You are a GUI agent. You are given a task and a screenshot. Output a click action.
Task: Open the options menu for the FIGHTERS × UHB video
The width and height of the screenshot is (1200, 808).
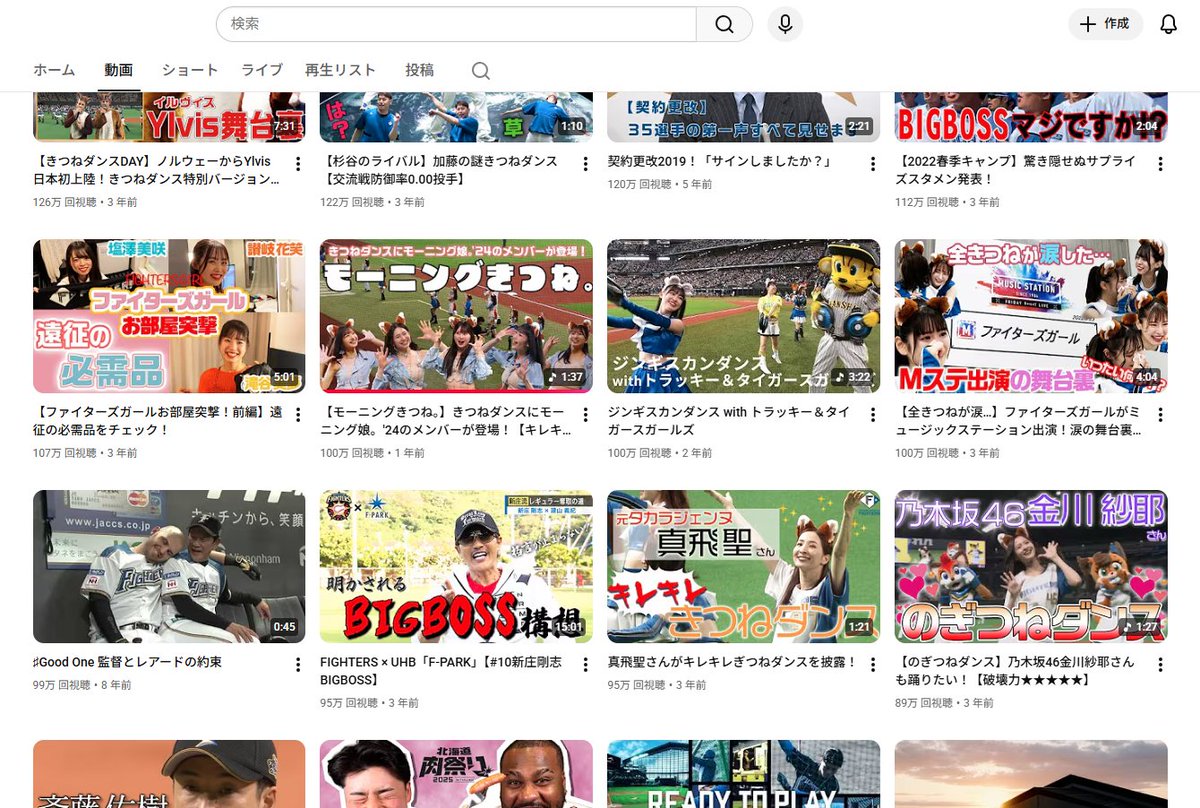coord(585,665)
